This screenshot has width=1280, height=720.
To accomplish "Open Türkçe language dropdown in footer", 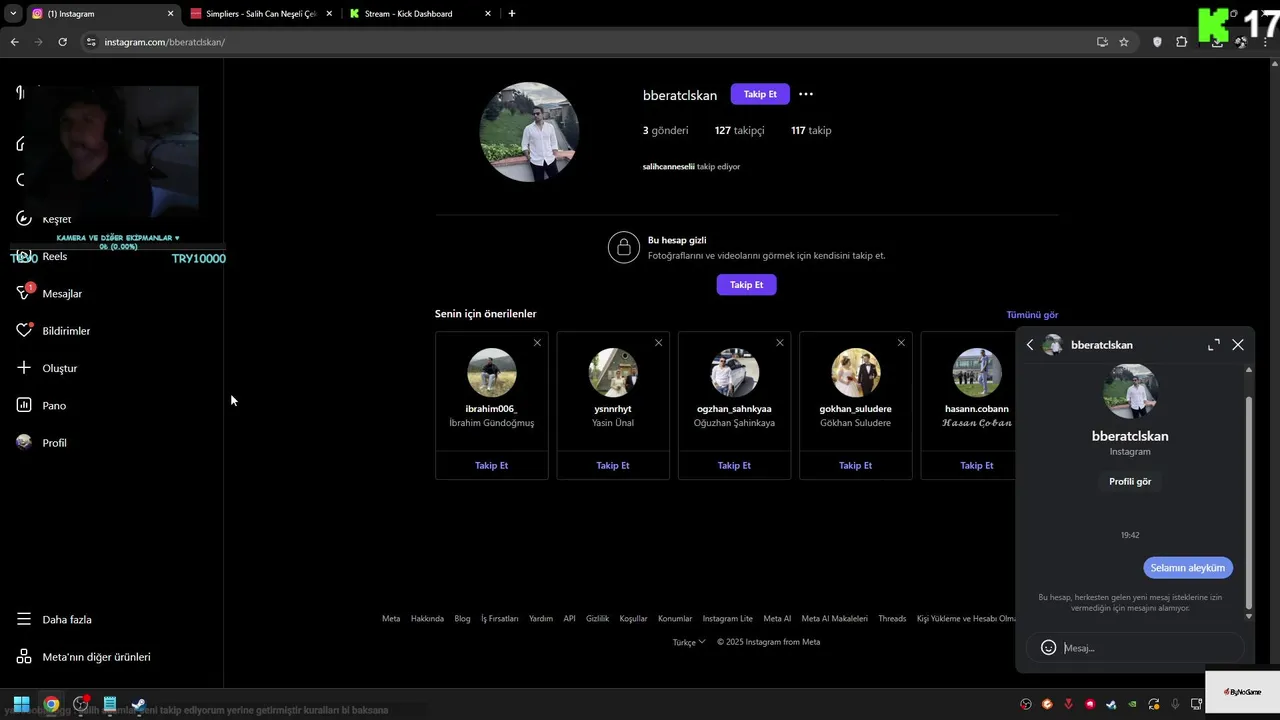I will (x=689, y=642).
